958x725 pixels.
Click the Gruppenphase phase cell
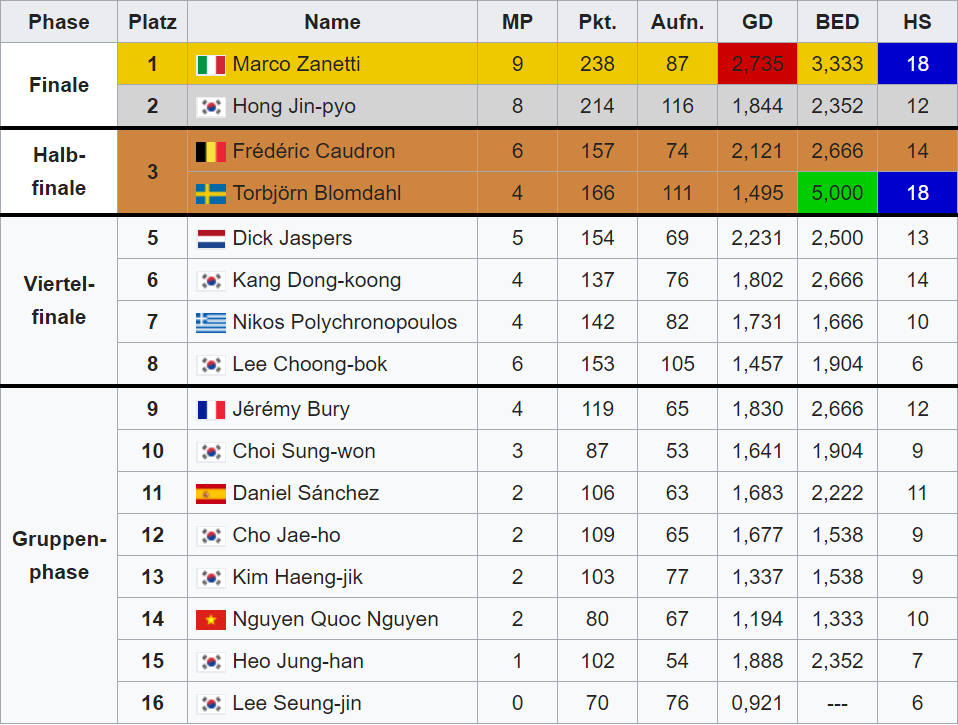click(x=59, y=556)
